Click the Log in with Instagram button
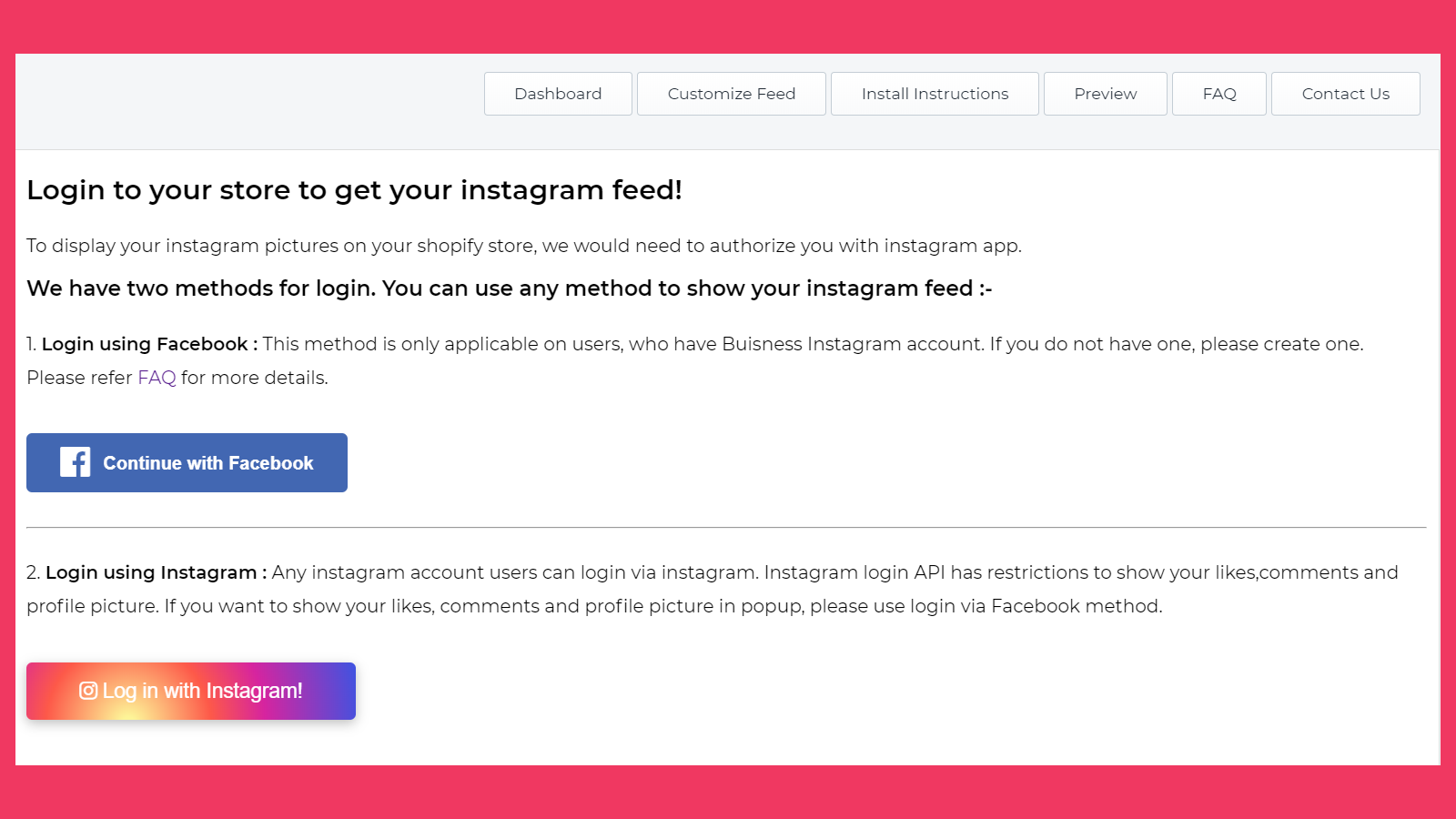 coord(191,691)
